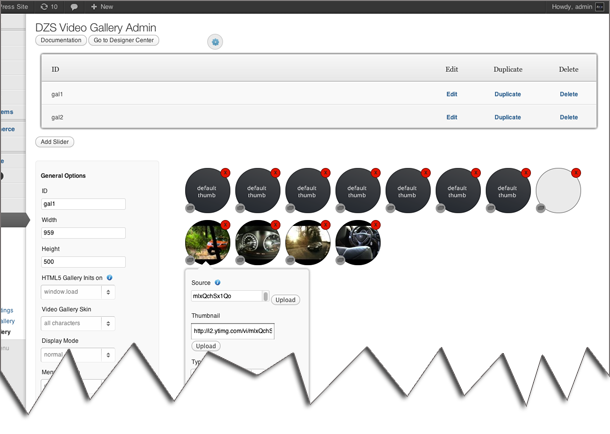The width and height of the screenshot is (610, 434).
Task: Click gray handle of first default thumb
Action: point(190,208)
